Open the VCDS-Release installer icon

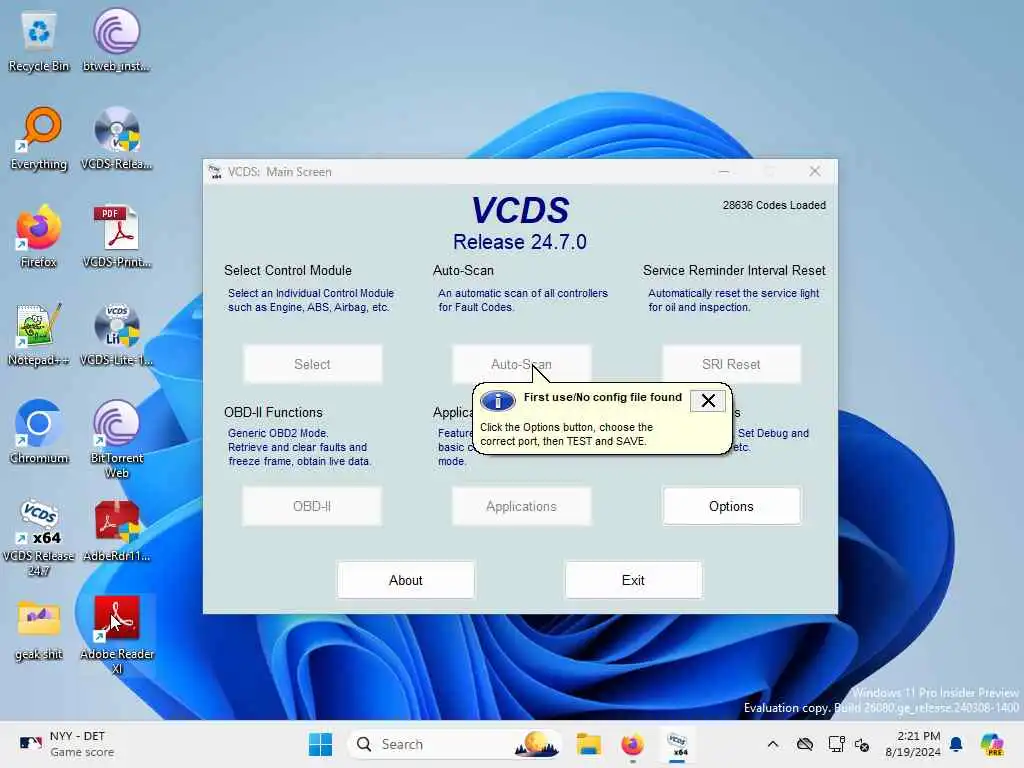pos(116,138)
